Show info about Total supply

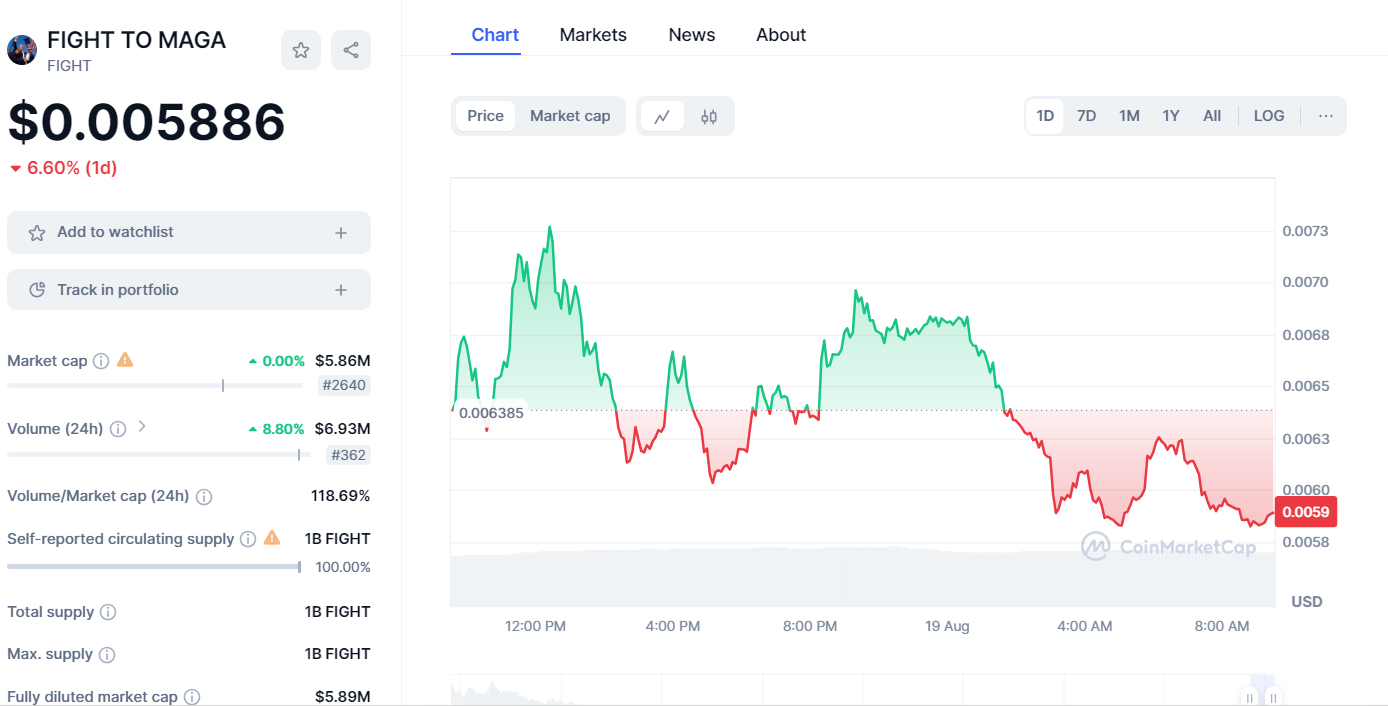(x=108, y=612)
